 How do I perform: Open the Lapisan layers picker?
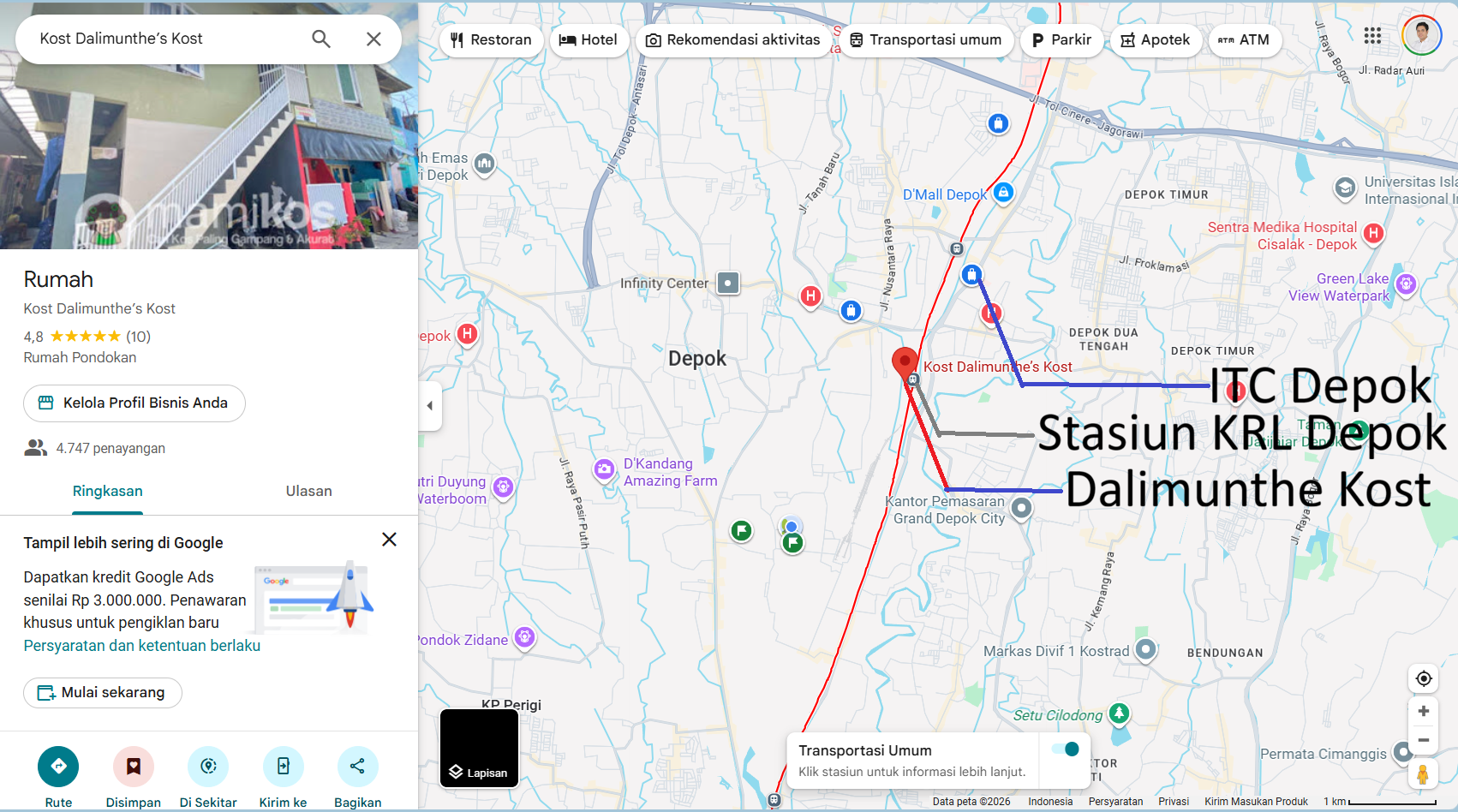(479, 748)
